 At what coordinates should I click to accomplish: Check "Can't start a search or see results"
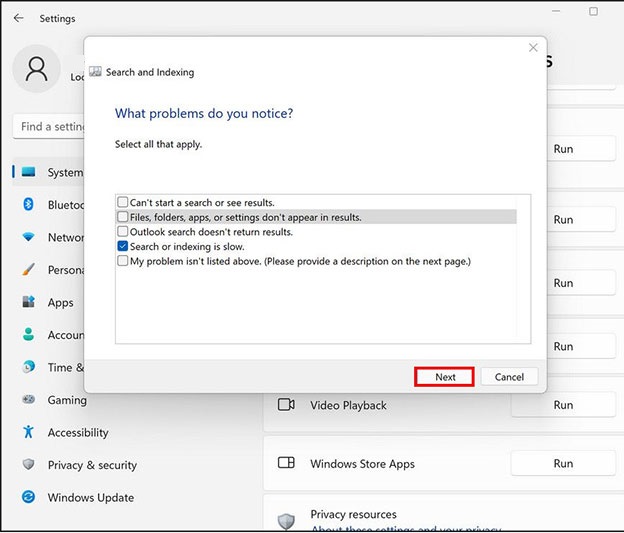[x=123, y=203]
